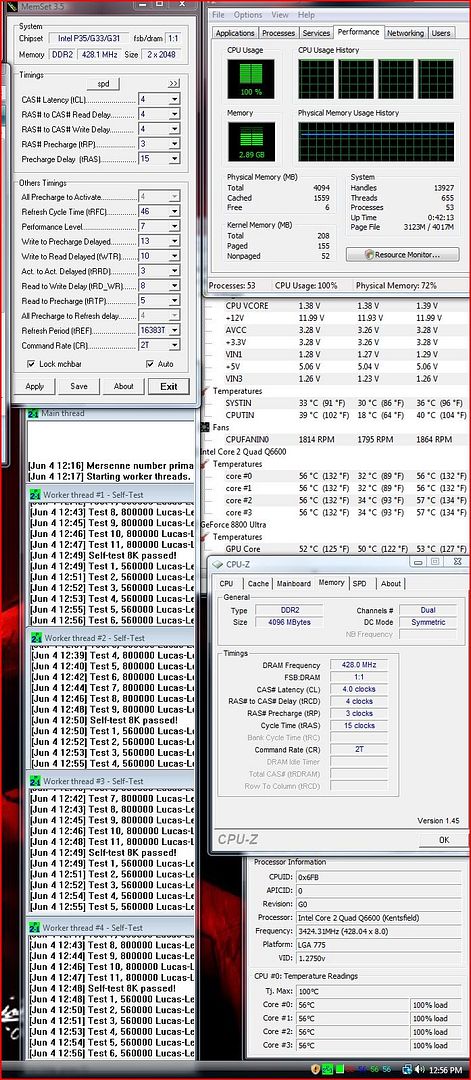Switch to the About tab in CPU-Z
The height and width of the screenshot is (1080, 471).
tap(390, 583)
